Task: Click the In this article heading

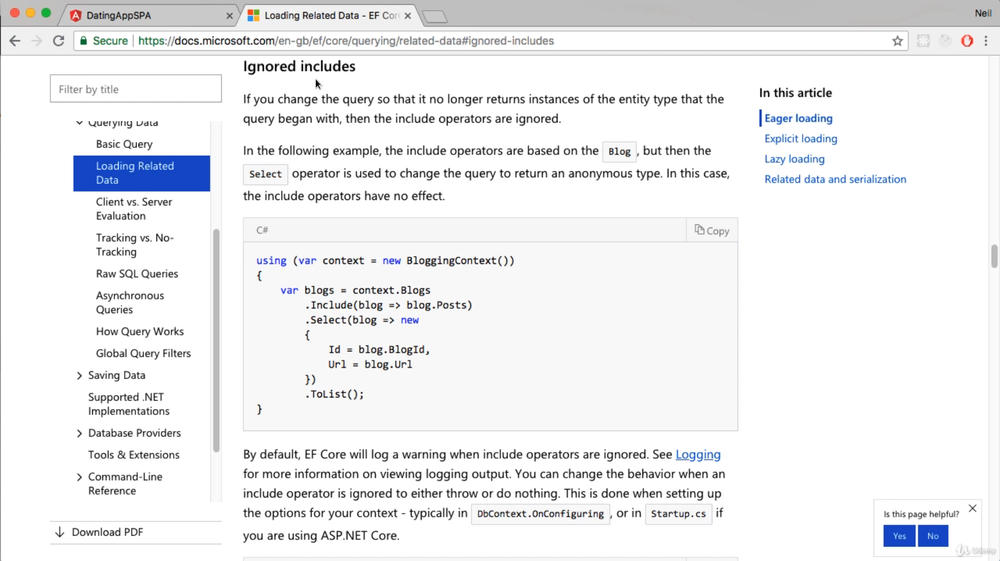Action: coord(795,93)
